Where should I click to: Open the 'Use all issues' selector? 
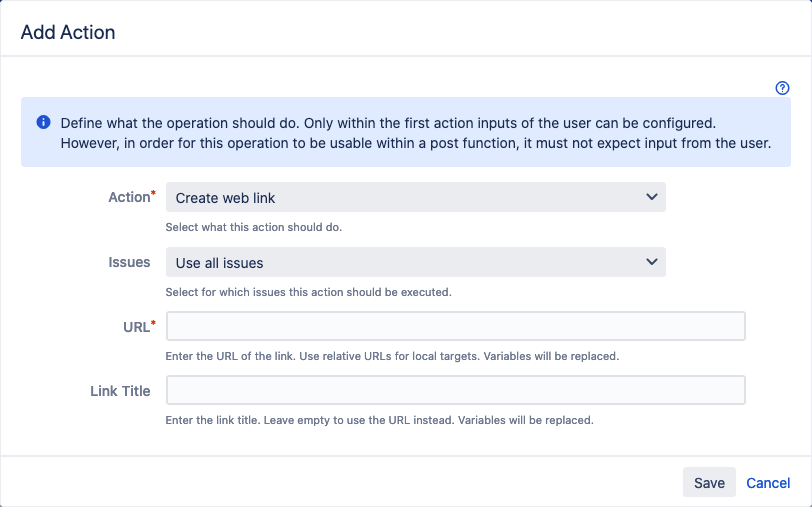point(415,262)
